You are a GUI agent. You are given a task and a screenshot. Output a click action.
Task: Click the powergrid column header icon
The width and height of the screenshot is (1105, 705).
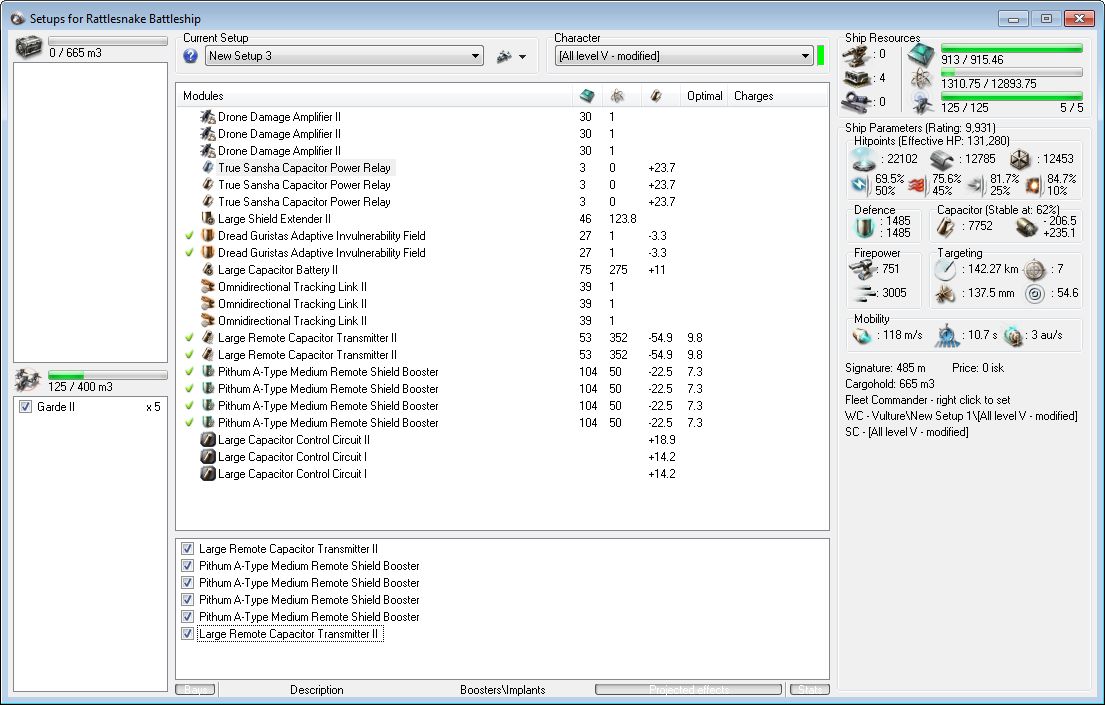pos(617,96)
